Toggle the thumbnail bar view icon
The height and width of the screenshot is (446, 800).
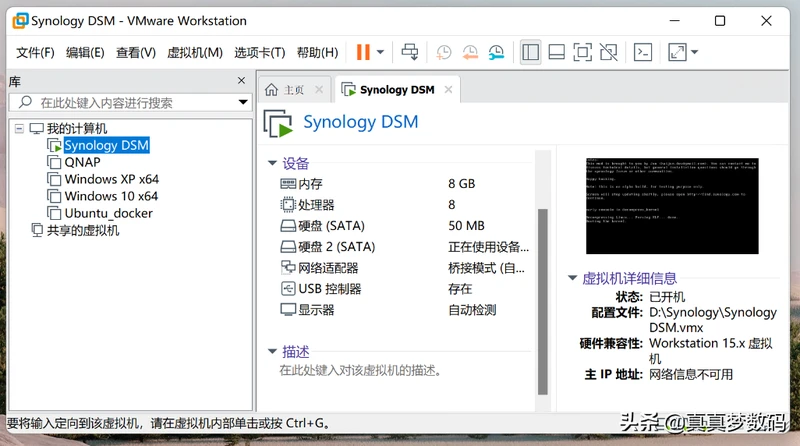(x=556, y=52)
